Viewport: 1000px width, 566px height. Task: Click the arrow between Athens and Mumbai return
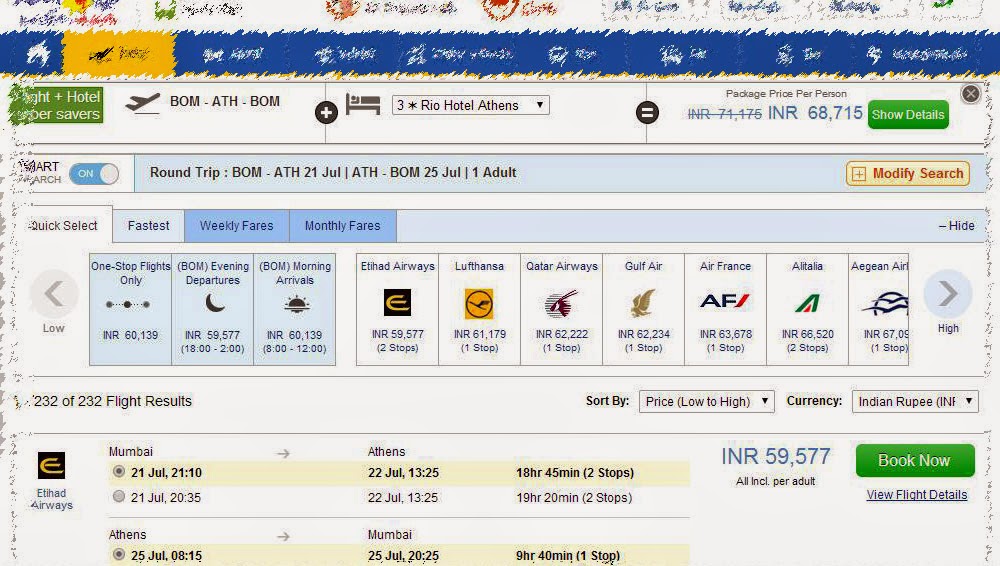[283, 537]
